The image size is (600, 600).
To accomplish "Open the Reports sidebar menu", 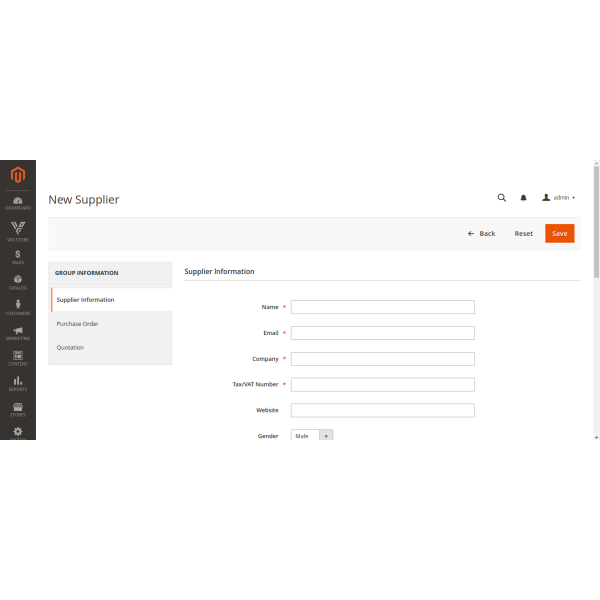I will (17, 383).
